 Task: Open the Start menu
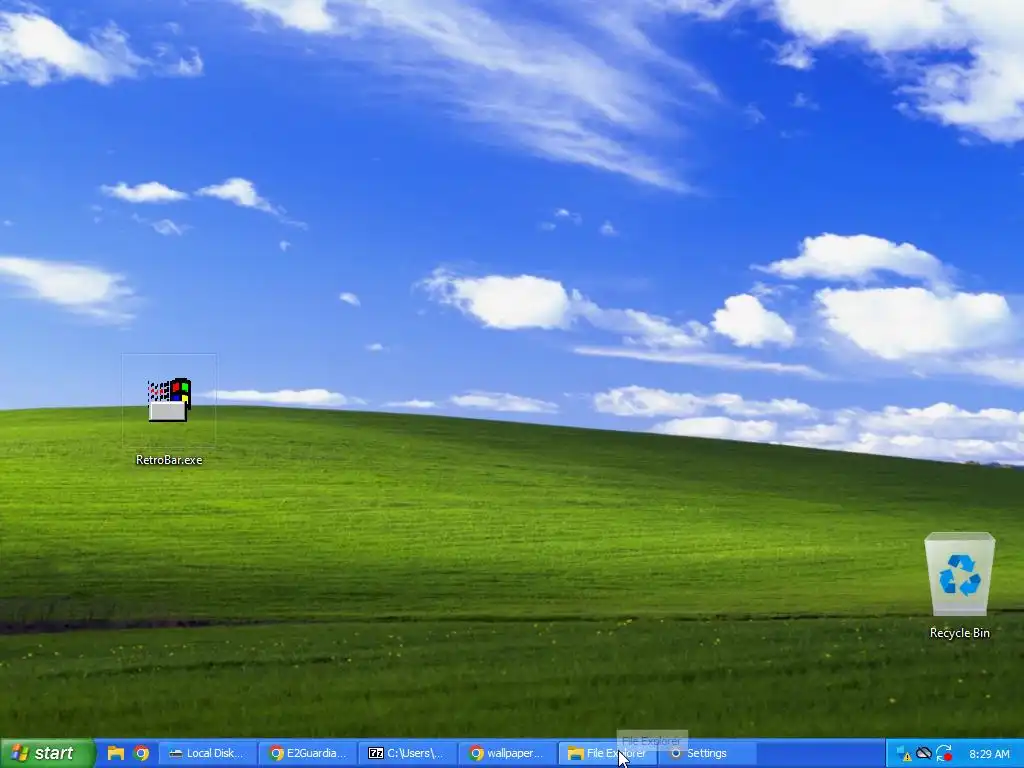(47, 753)
